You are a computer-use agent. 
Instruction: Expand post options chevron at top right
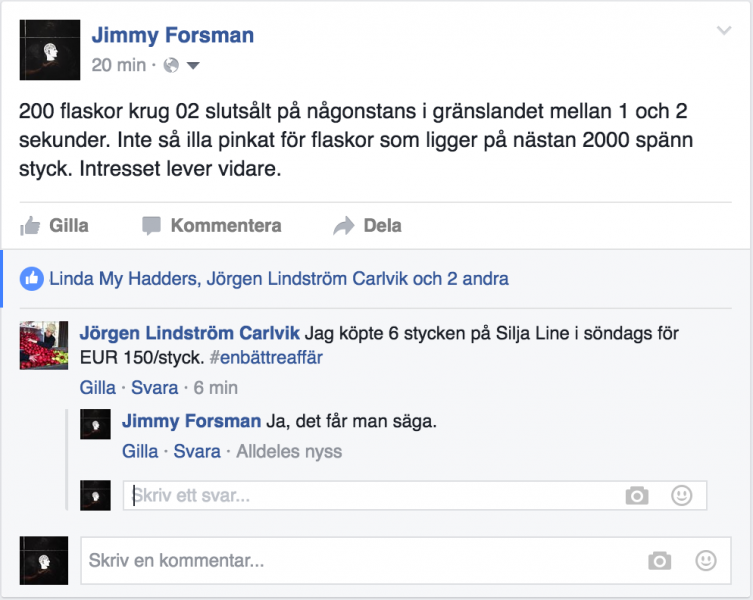724,32
